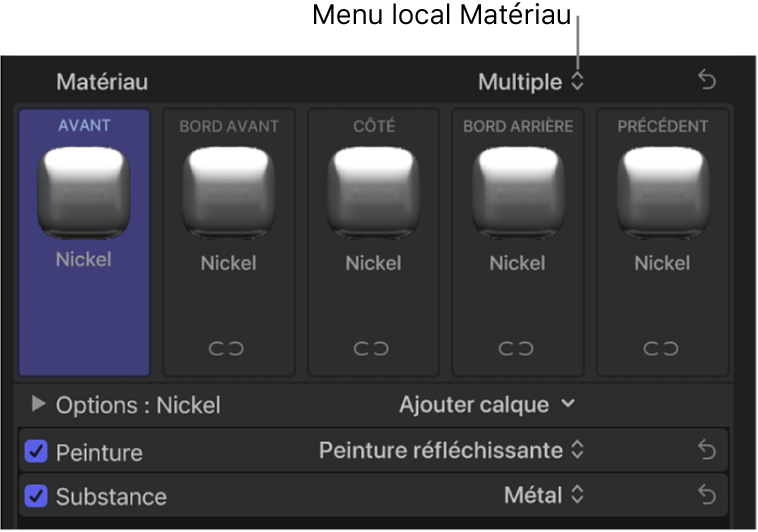Select the Avant nickel material preview
758x532 pixels.
pos(84,193)
